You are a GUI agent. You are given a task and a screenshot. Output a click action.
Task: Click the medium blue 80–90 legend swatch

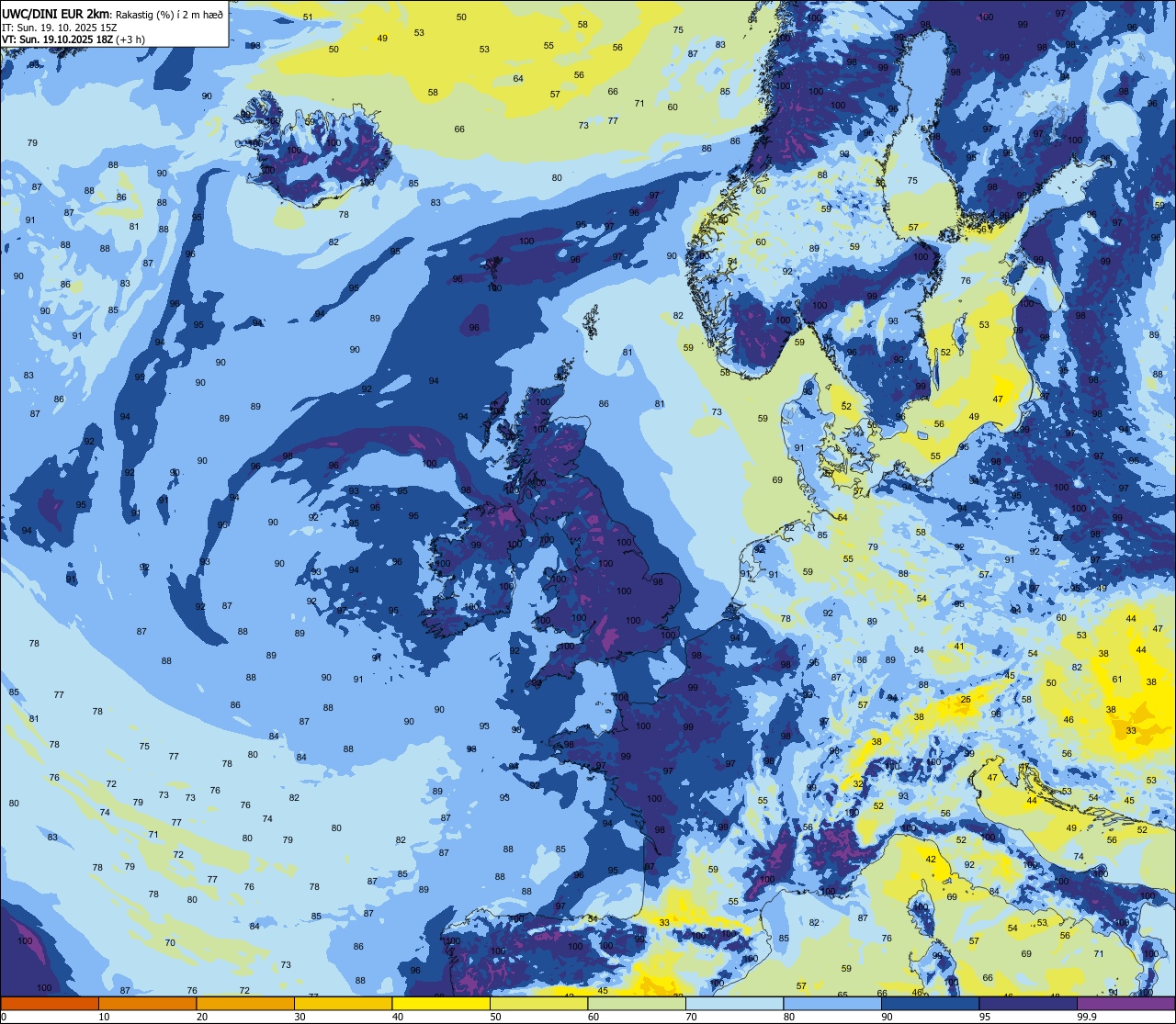[831, 1003]
